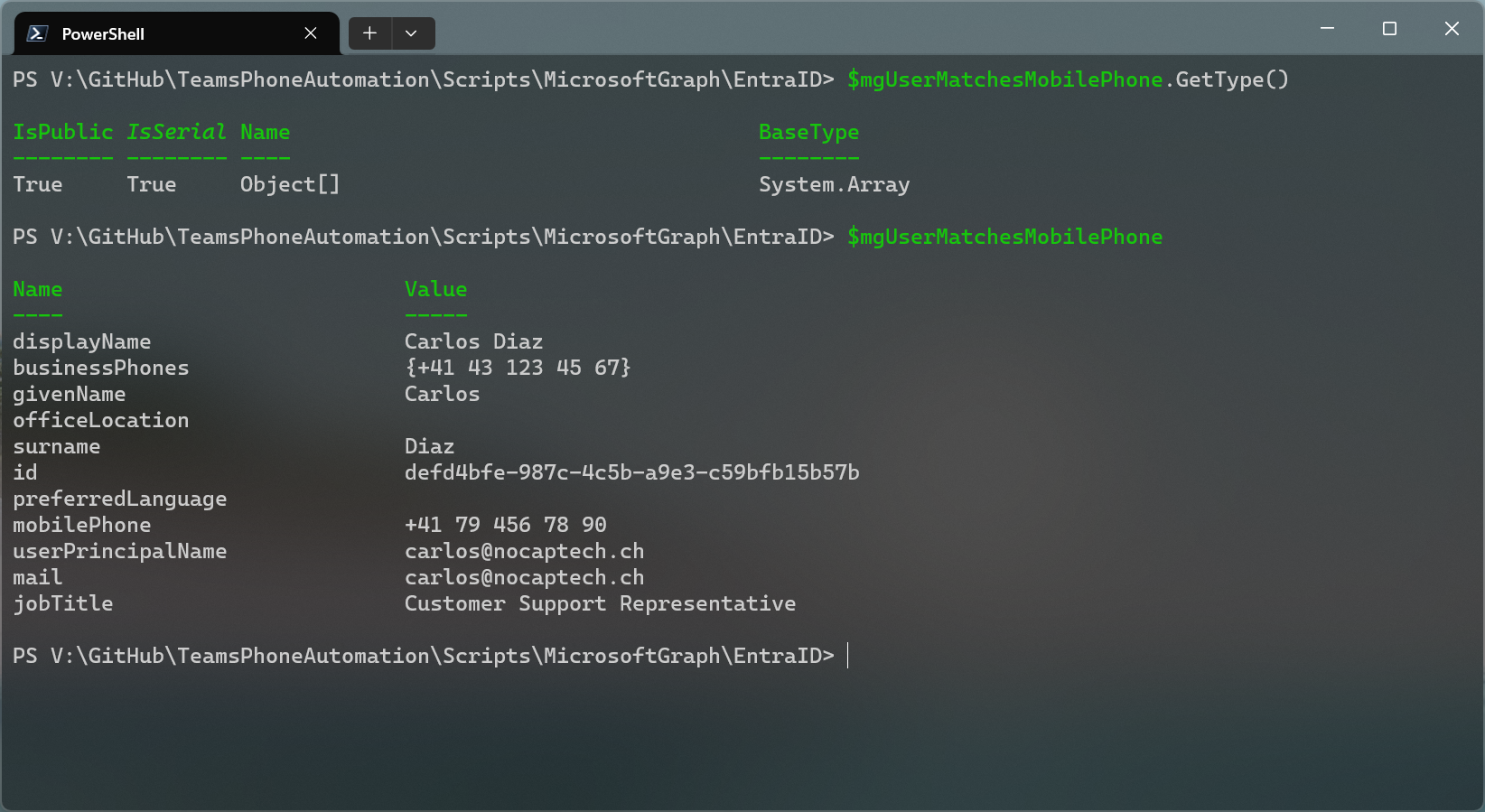Close the terminal window
The image size is (1485, 812).
1452,28
